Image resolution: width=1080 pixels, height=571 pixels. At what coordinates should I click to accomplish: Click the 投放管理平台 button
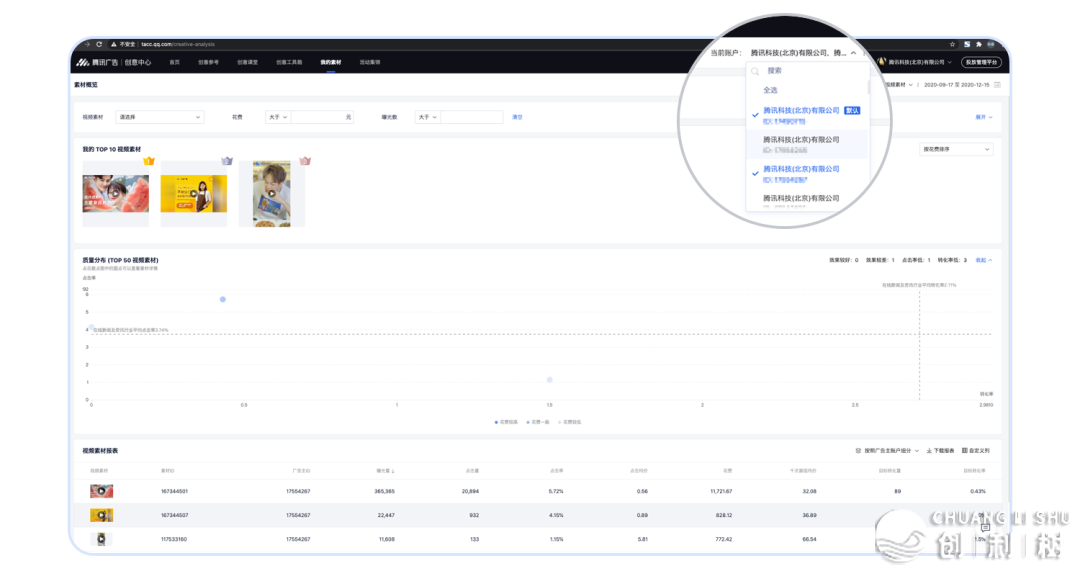pos(979,62)
